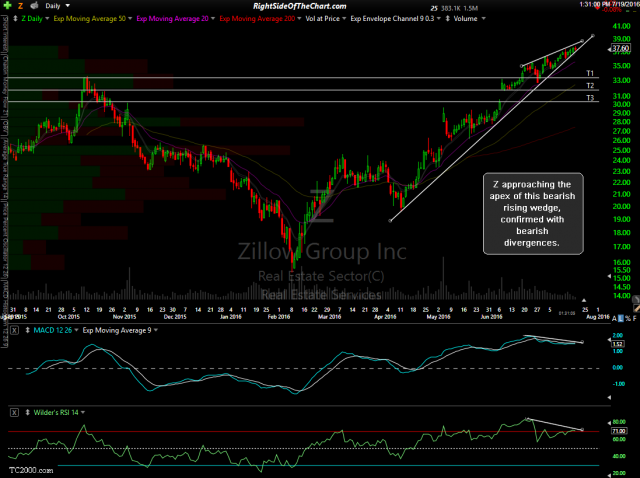Open the Z Daily plot dropdown
This screenshot has height=478, width=640.
click(47, 18)
